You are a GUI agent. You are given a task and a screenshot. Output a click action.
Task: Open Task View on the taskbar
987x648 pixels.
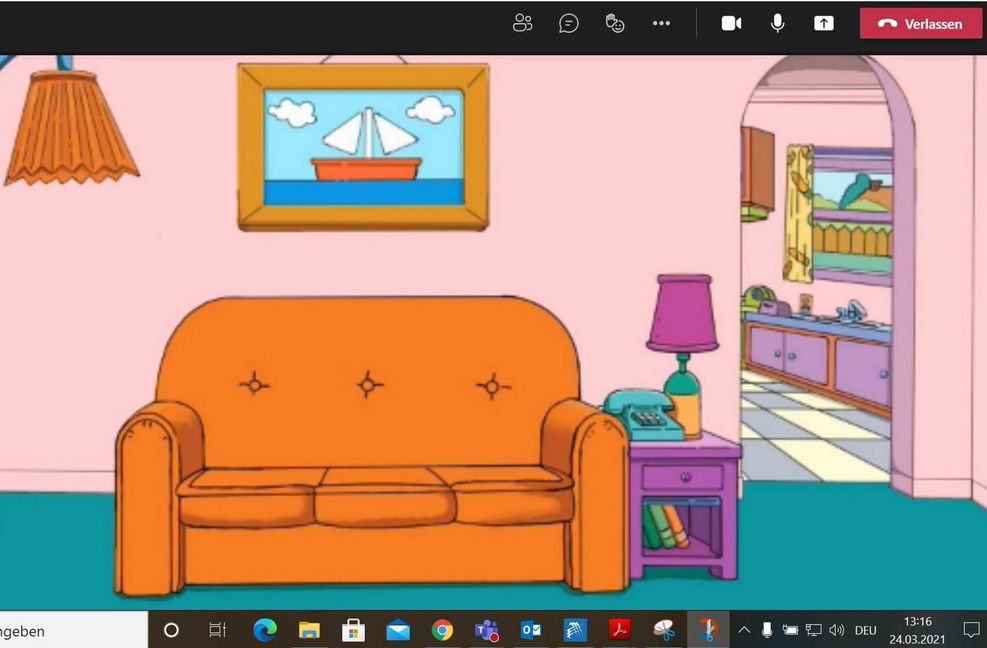point(217,630)
